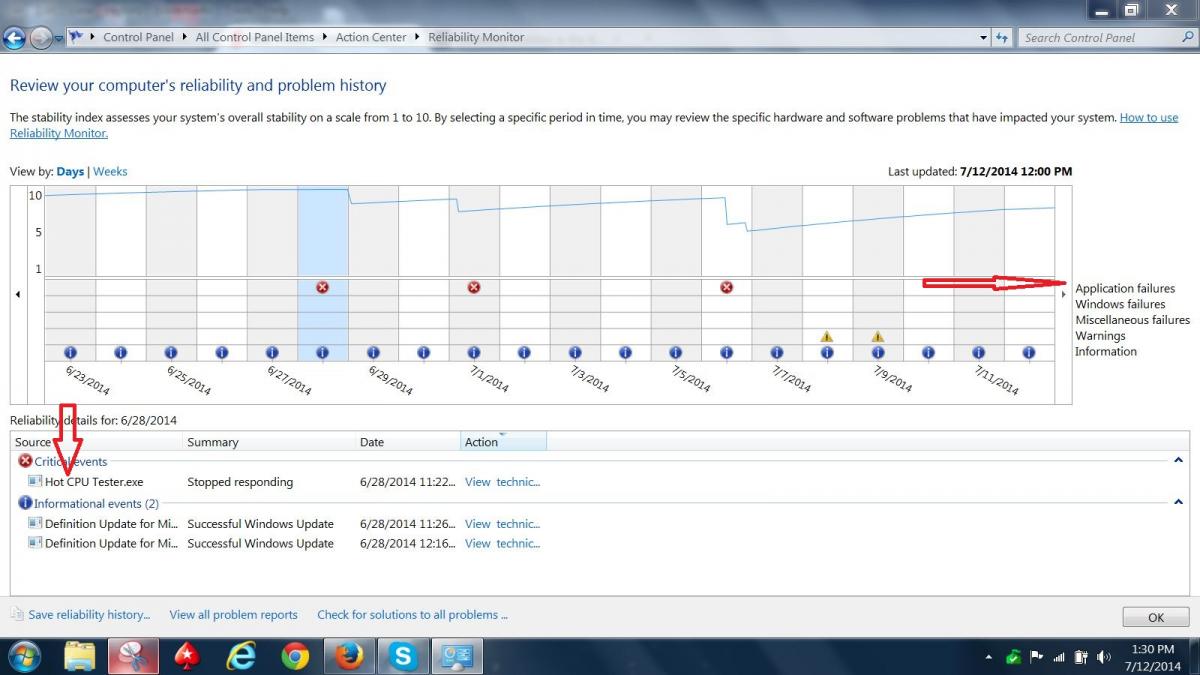Switch chart view to Days
This screenshot has width=1200, height=675.
[x=70, y=171]
